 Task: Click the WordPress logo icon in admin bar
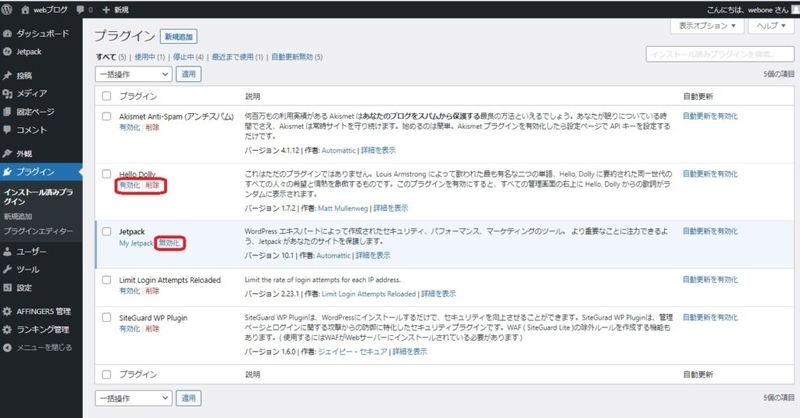click(7, 9)
